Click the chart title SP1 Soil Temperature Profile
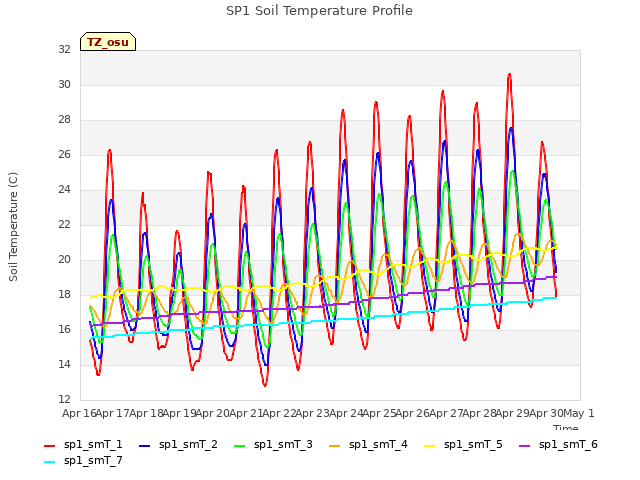 [319, 11]
